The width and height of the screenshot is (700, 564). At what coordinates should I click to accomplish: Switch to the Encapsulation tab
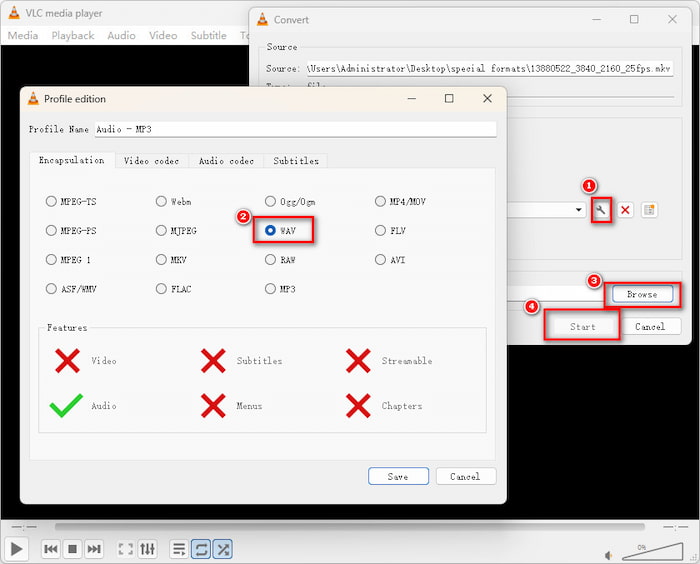(71, 160)
